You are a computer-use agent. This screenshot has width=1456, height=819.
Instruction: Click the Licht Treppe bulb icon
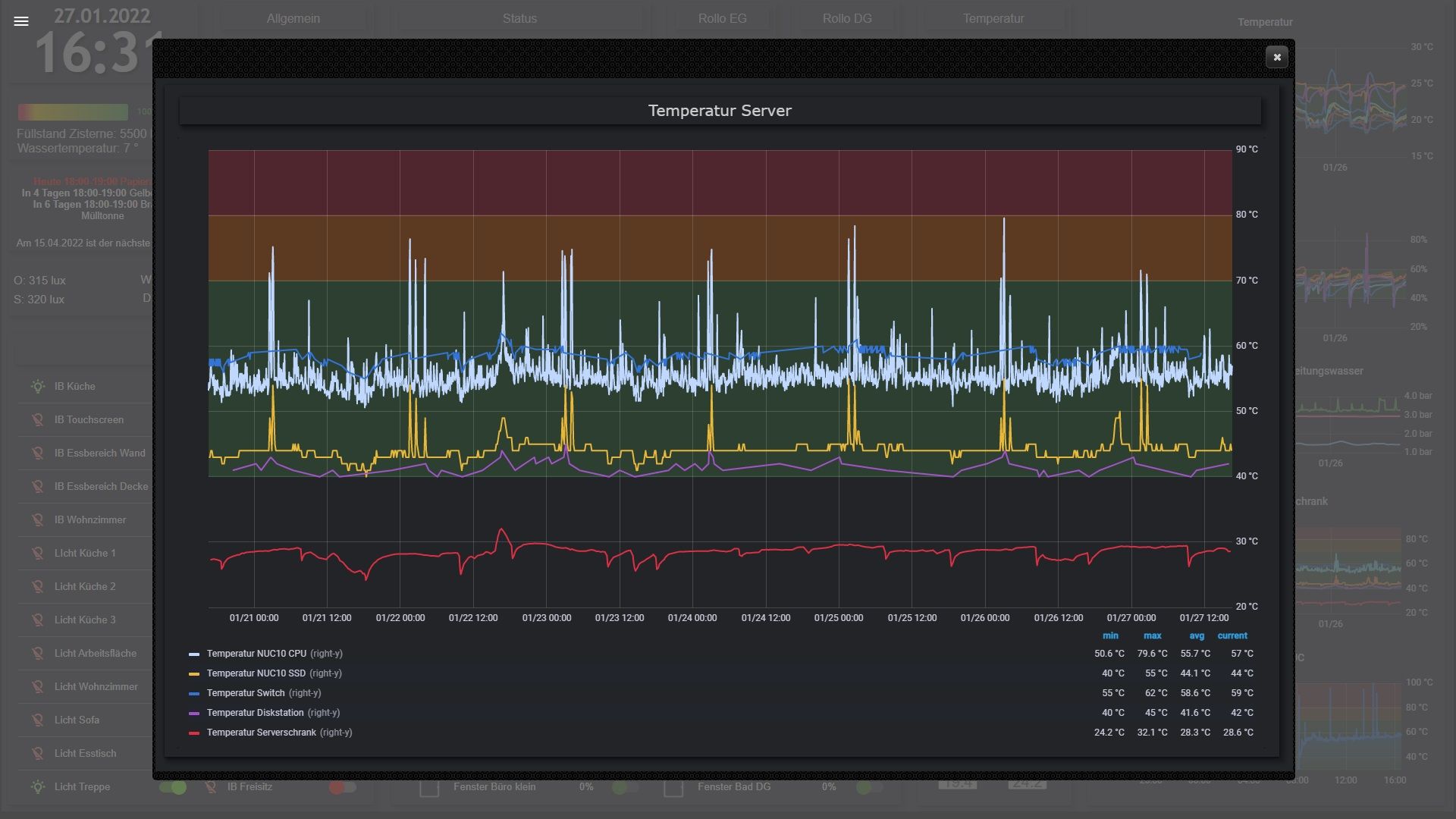coord(37,786)
